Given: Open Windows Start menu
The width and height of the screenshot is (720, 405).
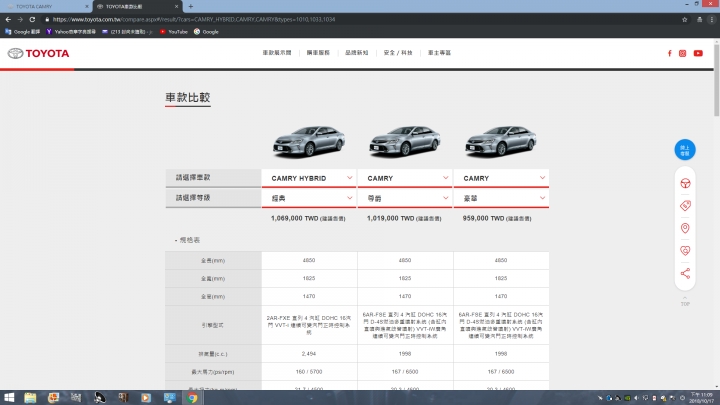Looking at the screenshot, I should tap(9, 398).
